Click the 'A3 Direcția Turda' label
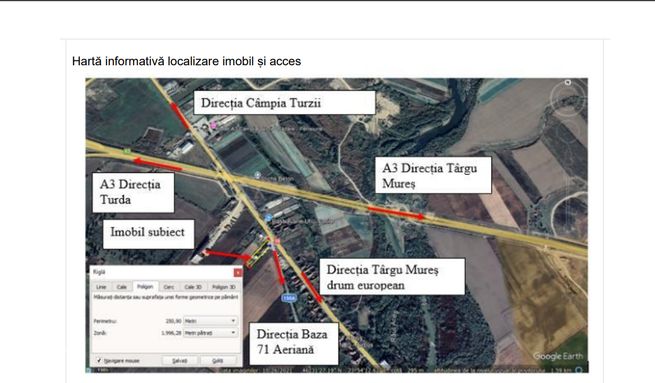 pos(133,192)
